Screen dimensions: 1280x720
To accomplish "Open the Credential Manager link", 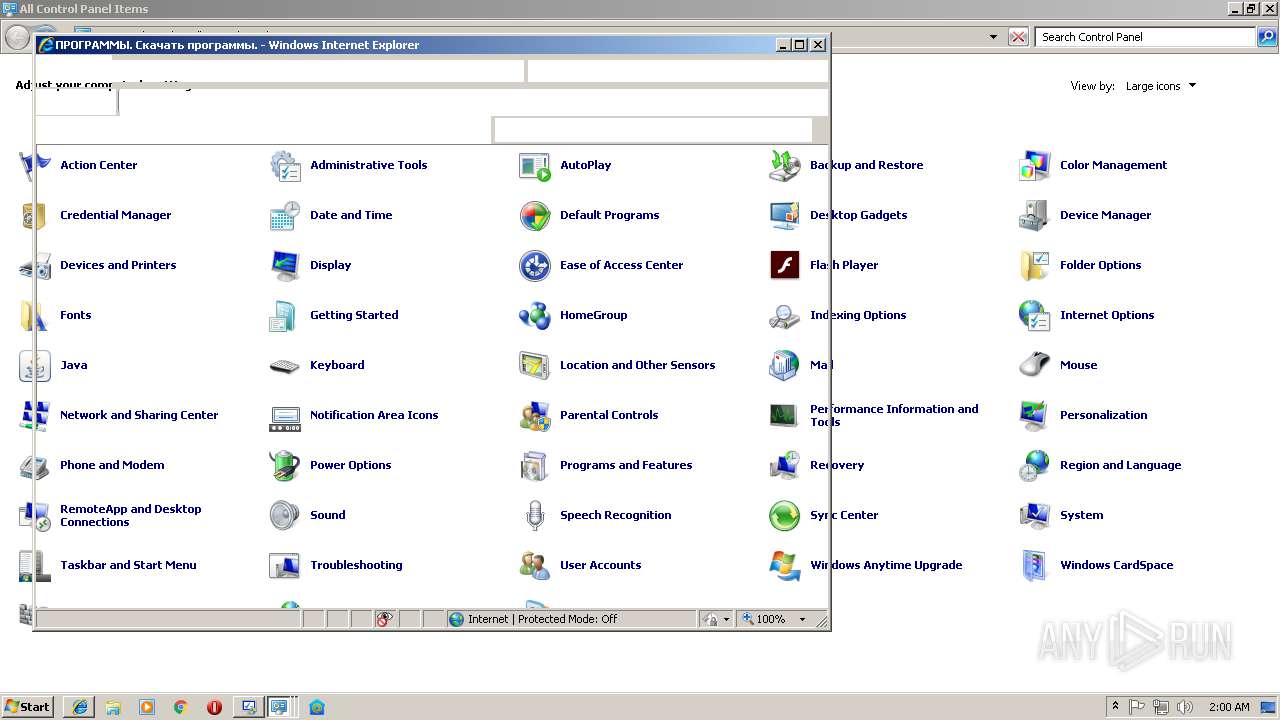I will tap(116, 215).
